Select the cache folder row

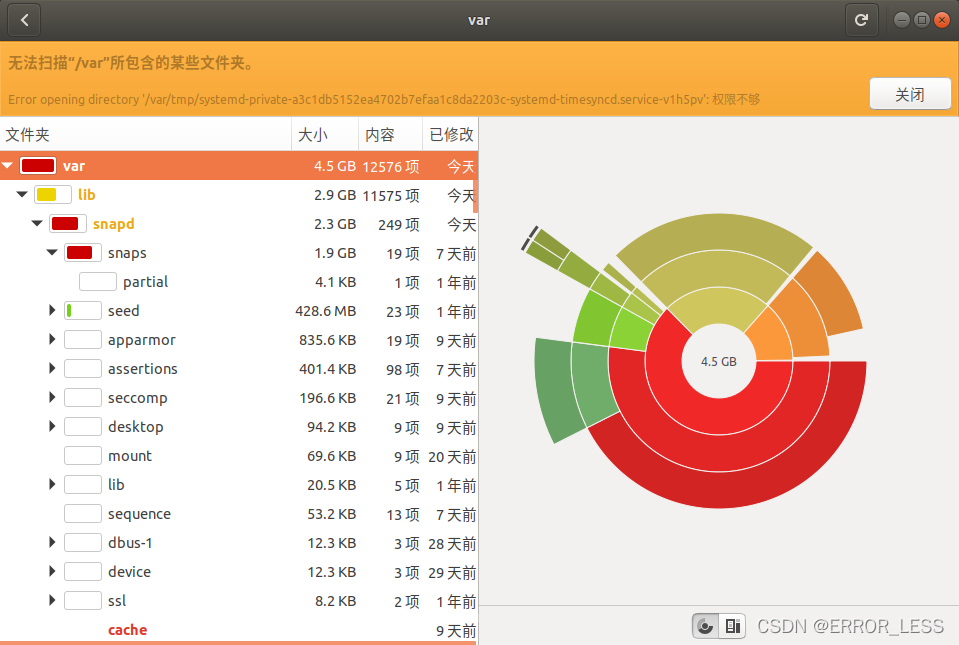coord(239,630)
